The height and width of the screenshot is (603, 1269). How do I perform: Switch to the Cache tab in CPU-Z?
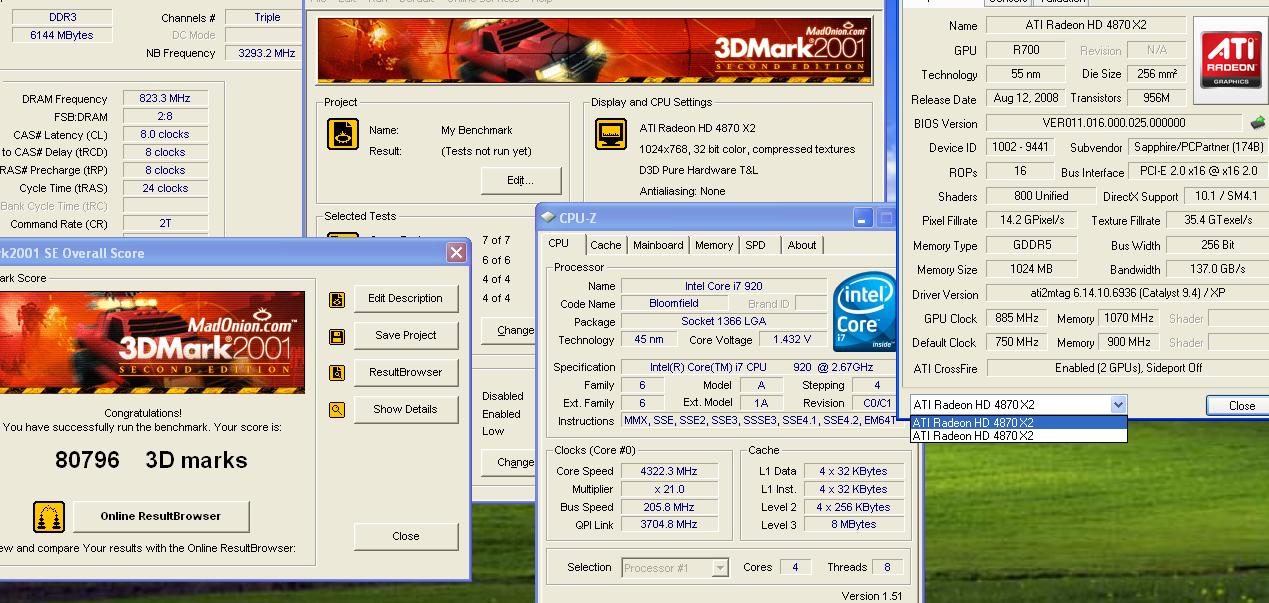point(605,245)
